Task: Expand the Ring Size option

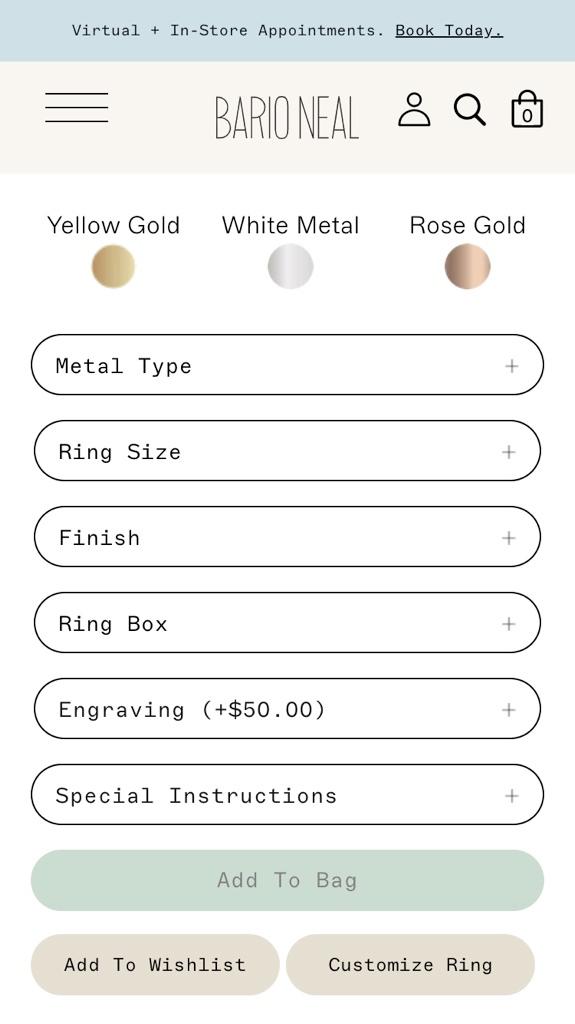Action: pyautogui.click(x=288, y=451)
